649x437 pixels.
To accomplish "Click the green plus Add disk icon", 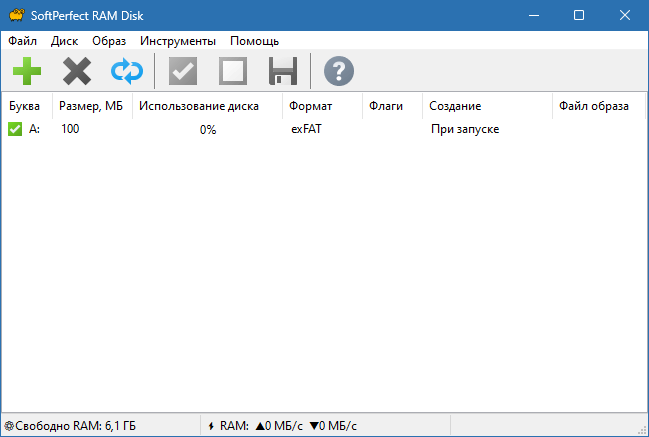I will click(27, 71).
